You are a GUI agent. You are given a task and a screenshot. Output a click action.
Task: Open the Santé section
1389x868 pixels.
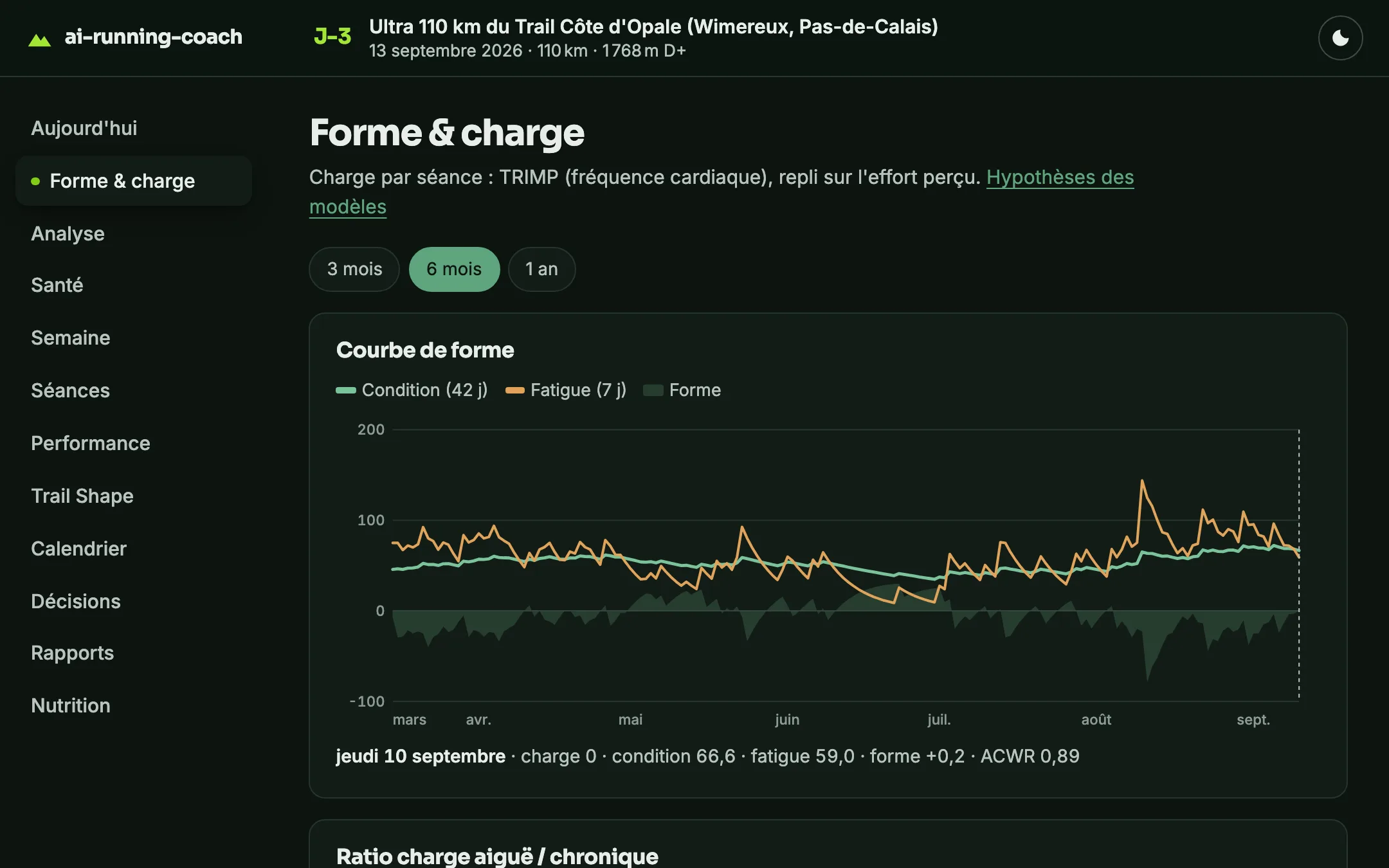pos(57,285)
